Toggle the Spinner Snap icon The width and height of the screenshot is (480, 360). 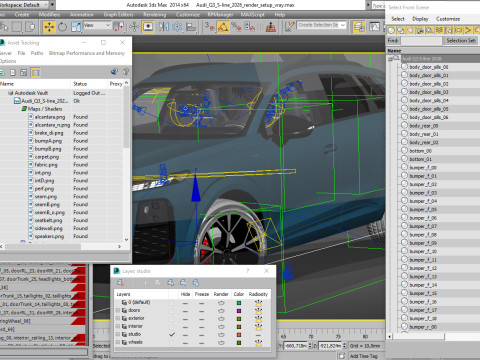pos(249,27)
